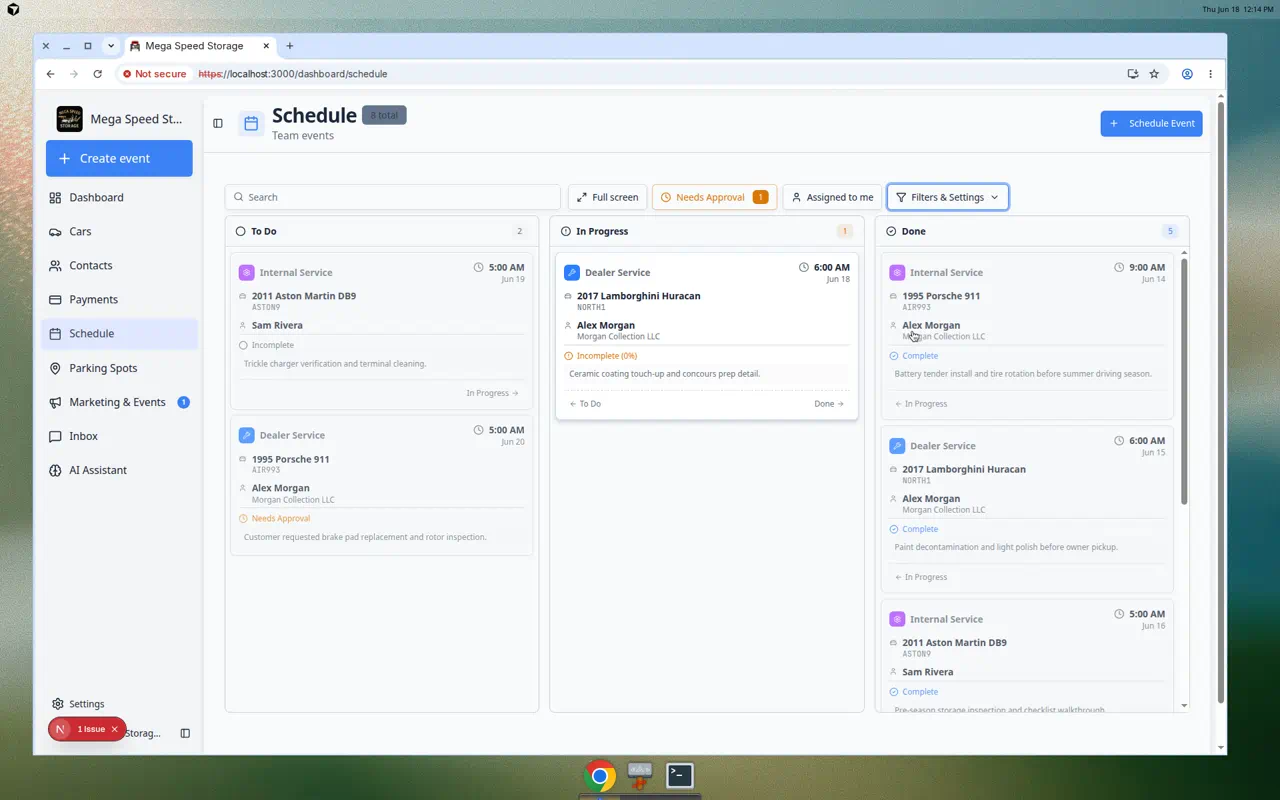Click the Mega Speed Storage logo icon
This screenshot has width=1280, height=800.
pyautogui.click(x=70, y=119)
